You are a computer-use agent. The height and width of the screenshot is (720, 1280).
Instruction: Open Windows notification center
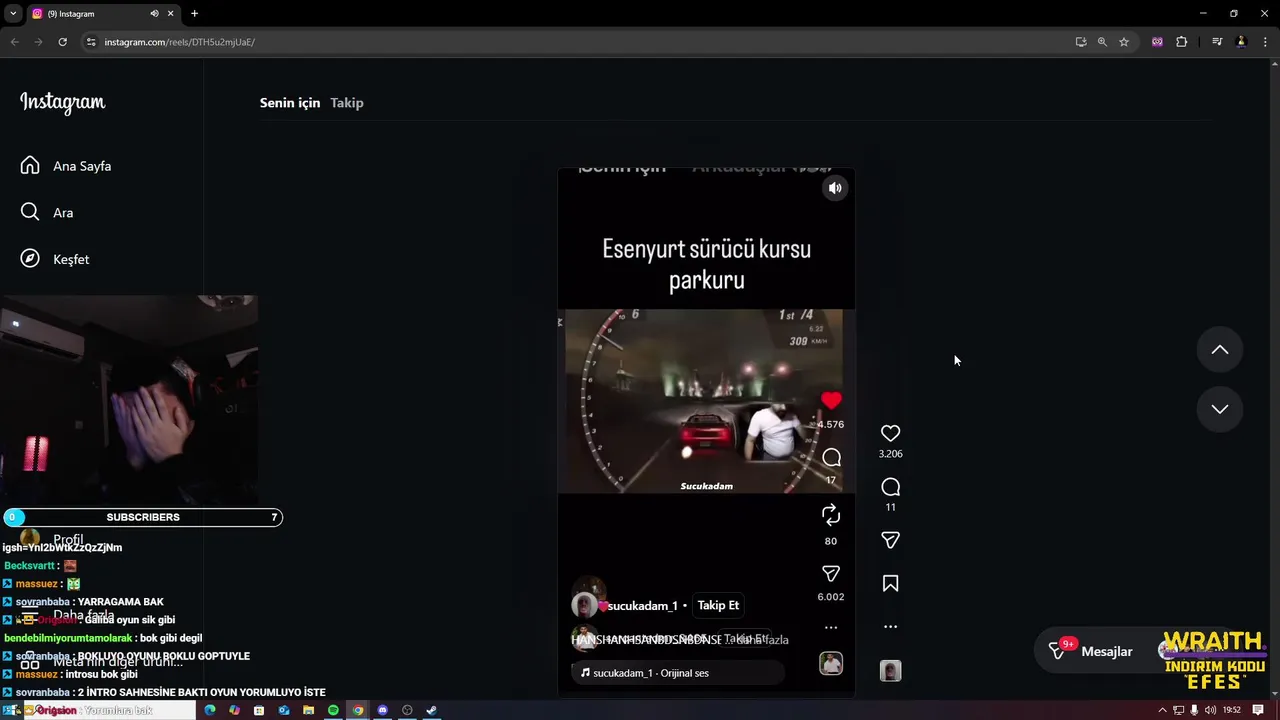[x=1258, y=710]
